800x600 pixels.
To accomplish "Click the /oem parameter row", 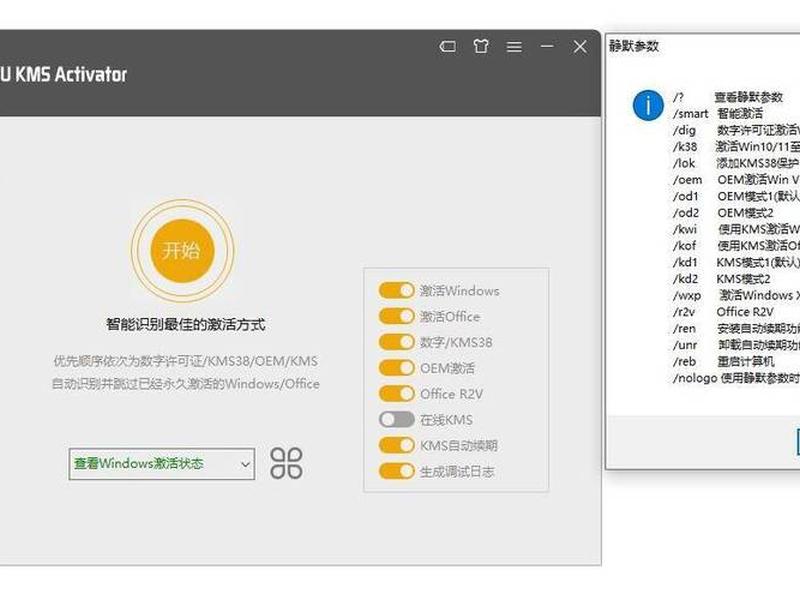I will click(x=736, y=180).
